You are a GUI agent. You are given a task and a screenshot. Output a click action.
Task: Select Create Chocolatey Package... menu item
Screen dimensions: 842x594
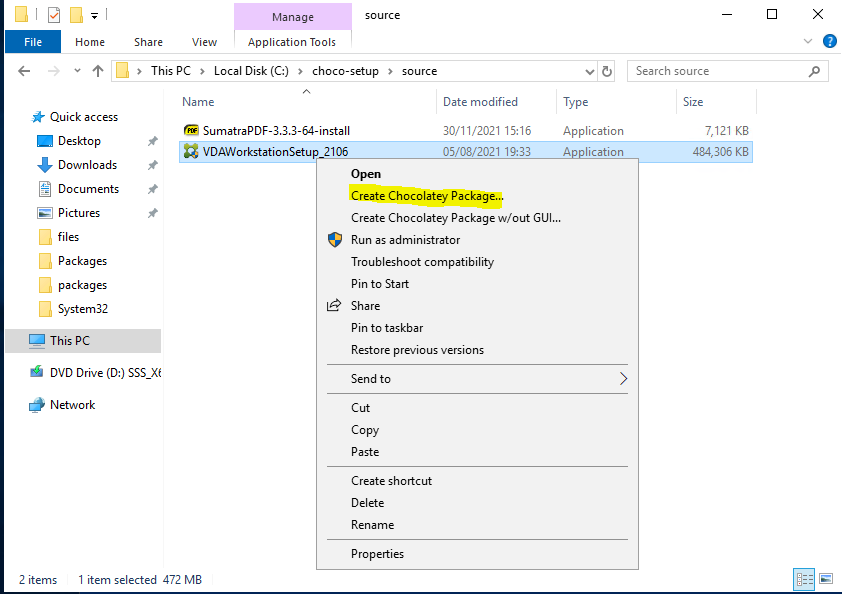tap(427, 196)
